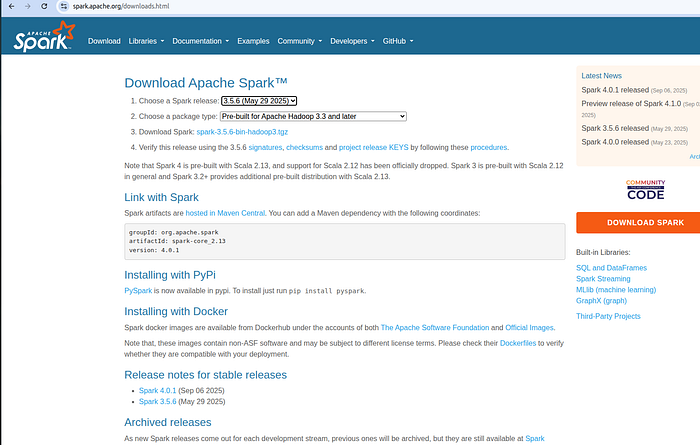
Task: Click the browser back arrow
Action: (x=12, y=6)
